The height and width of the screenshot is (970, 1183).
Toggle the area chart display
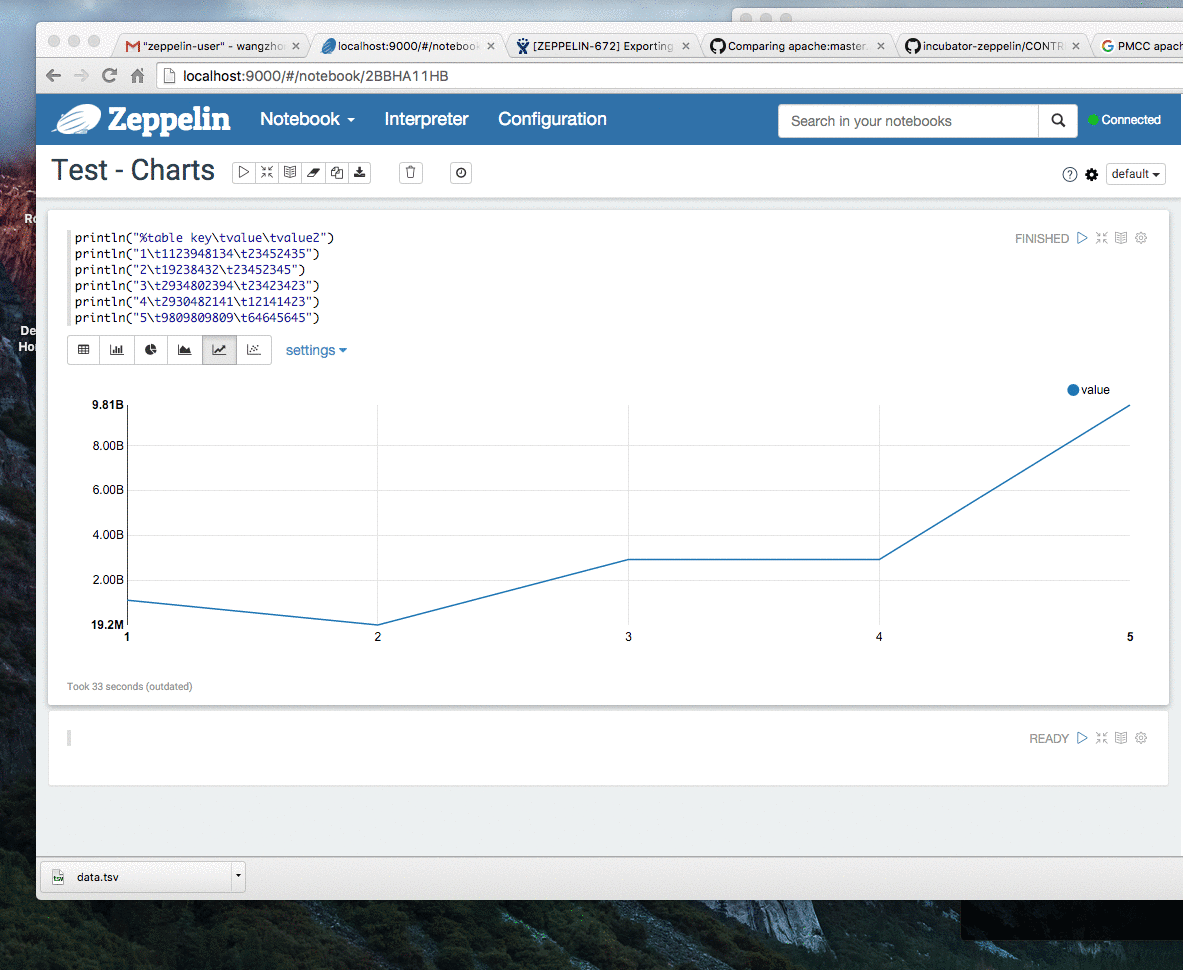[185, 350]
